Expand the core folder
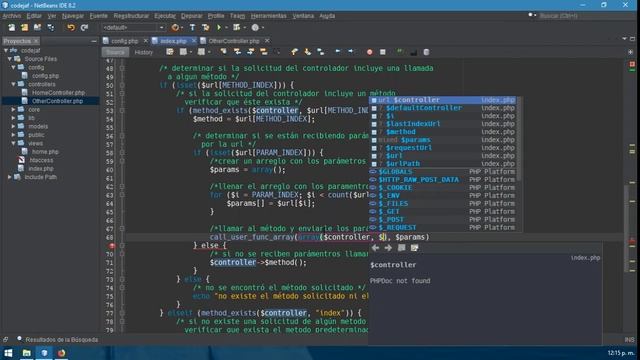The width and height of the screenshot is (640, 360). click(13, 109)
